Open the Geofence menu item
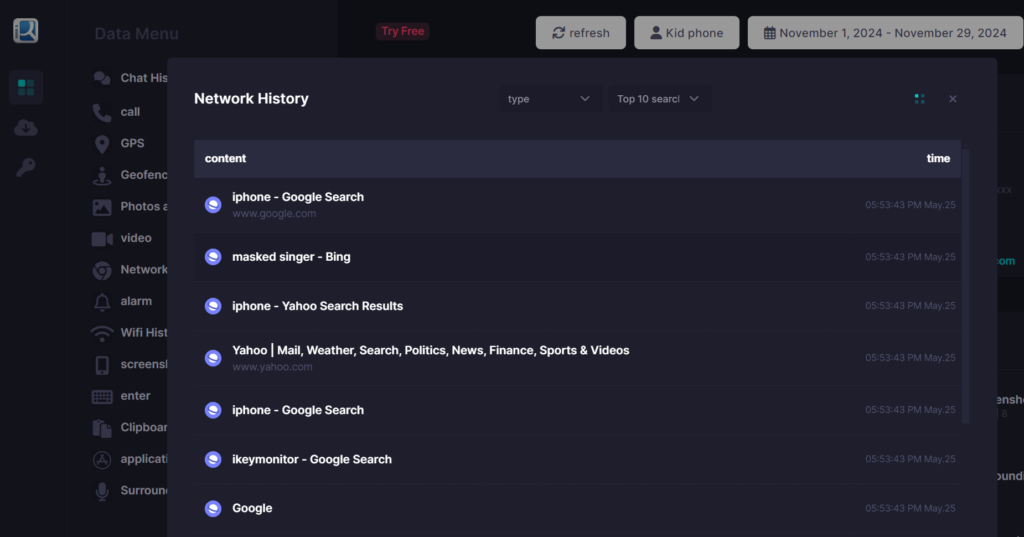The width and height of the screenshot is (1024, 537). point(130,175)
